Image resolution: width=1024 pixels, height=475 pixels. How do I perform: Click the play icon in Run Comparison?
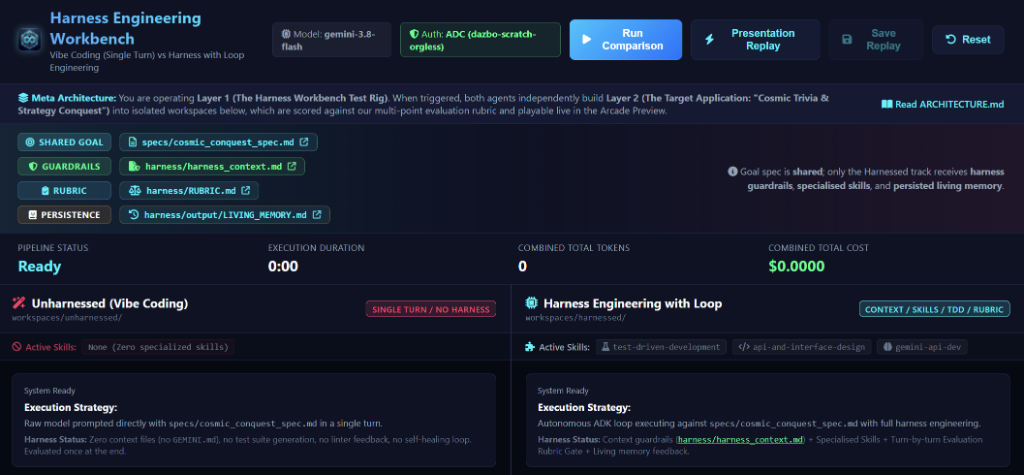pyautogui.click(x=586, y=39)
